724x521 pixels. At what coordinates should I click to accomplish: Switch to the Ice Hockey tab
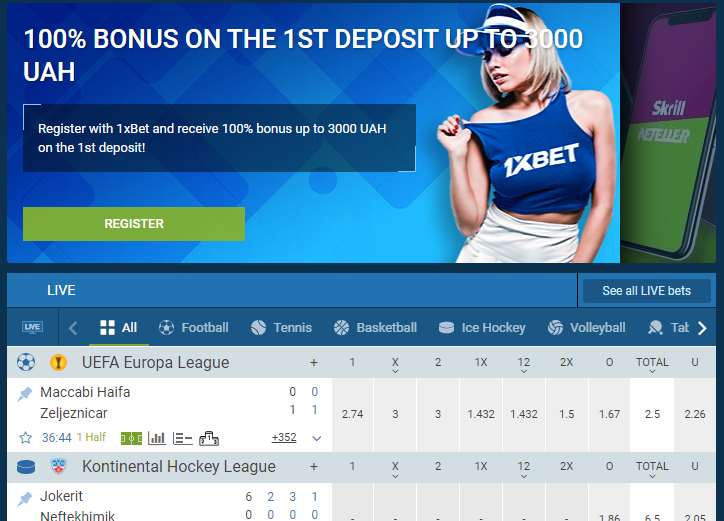pyautogui.click(x=482, y=327)
